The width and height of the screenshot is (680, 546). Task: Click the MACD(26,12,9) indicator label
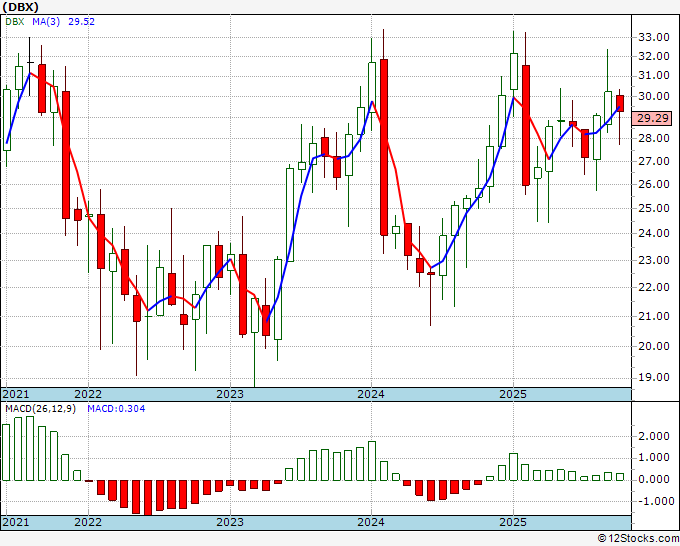click(41, 409)
